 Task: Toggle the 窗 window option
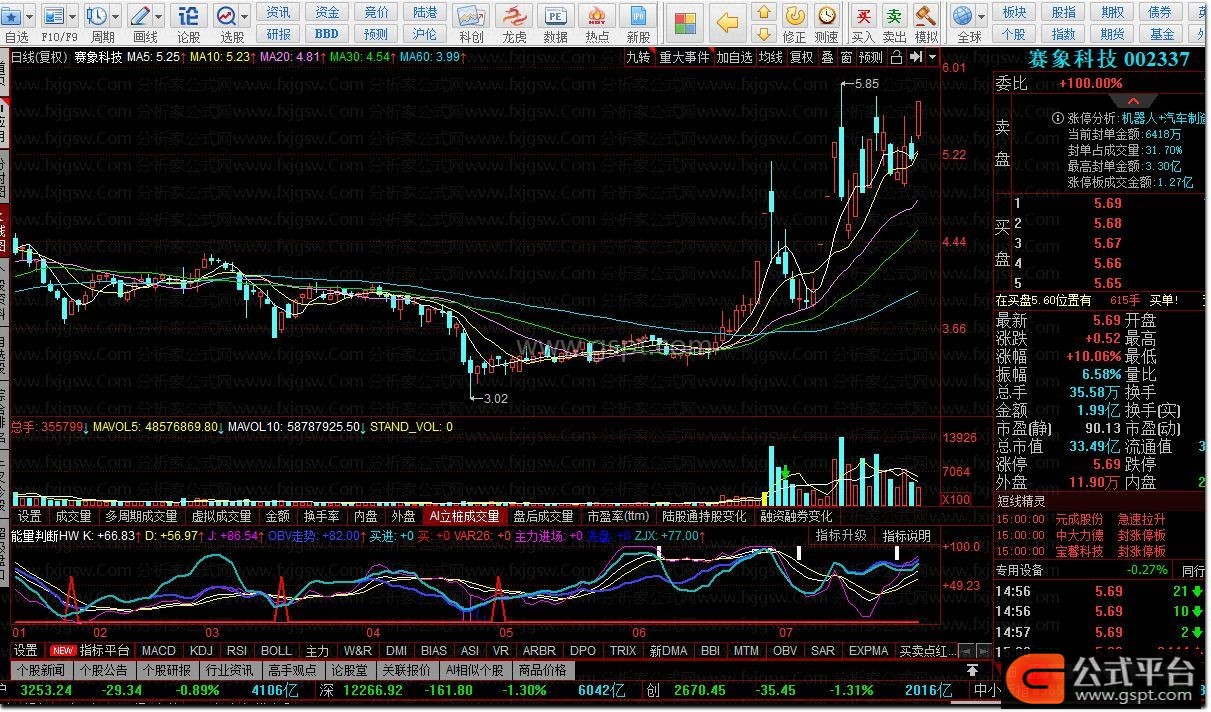[846, 57]
